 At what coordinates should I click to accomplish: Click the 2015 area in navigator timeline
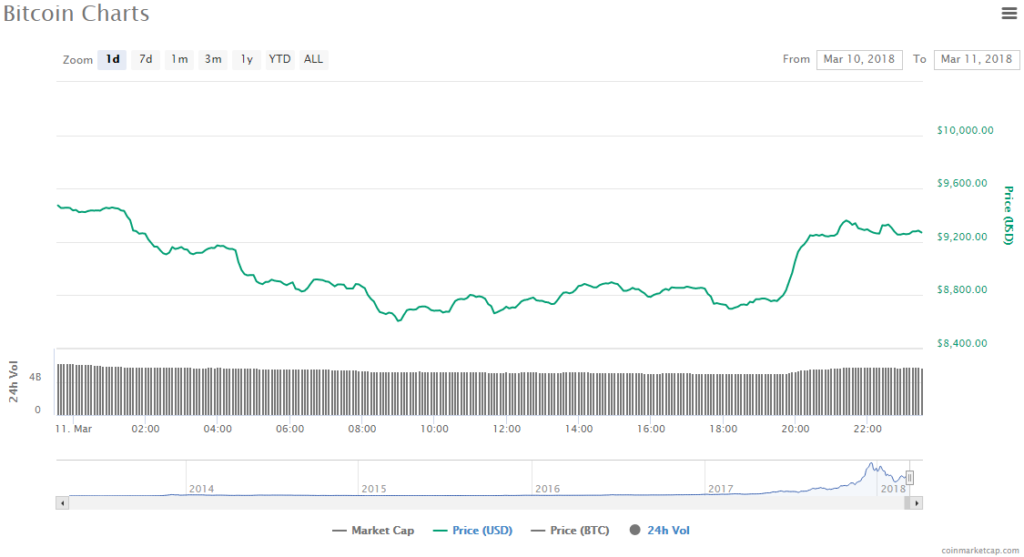[374, 488]
